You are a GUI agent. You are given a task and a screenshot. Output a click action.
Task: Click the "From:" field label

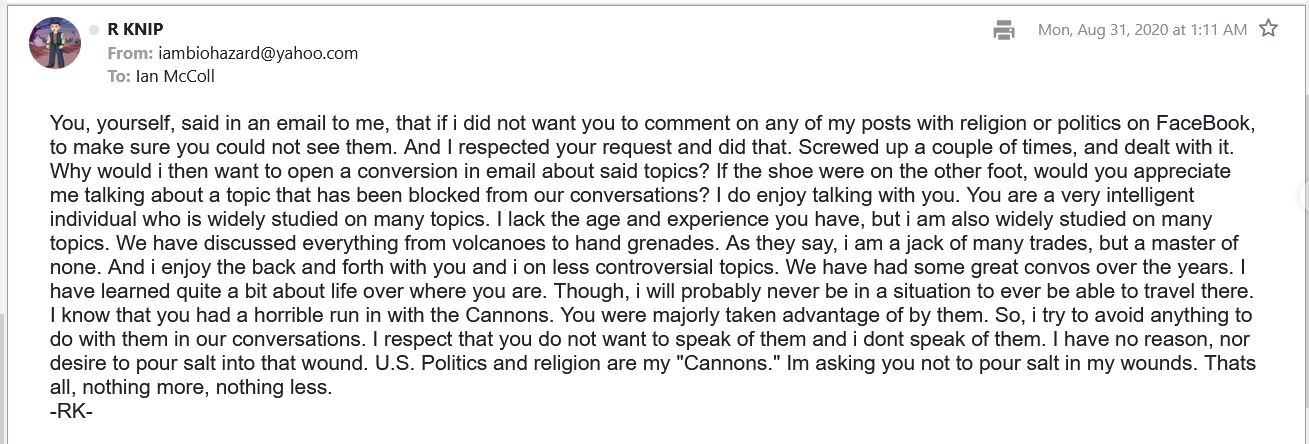coord(130,53)
